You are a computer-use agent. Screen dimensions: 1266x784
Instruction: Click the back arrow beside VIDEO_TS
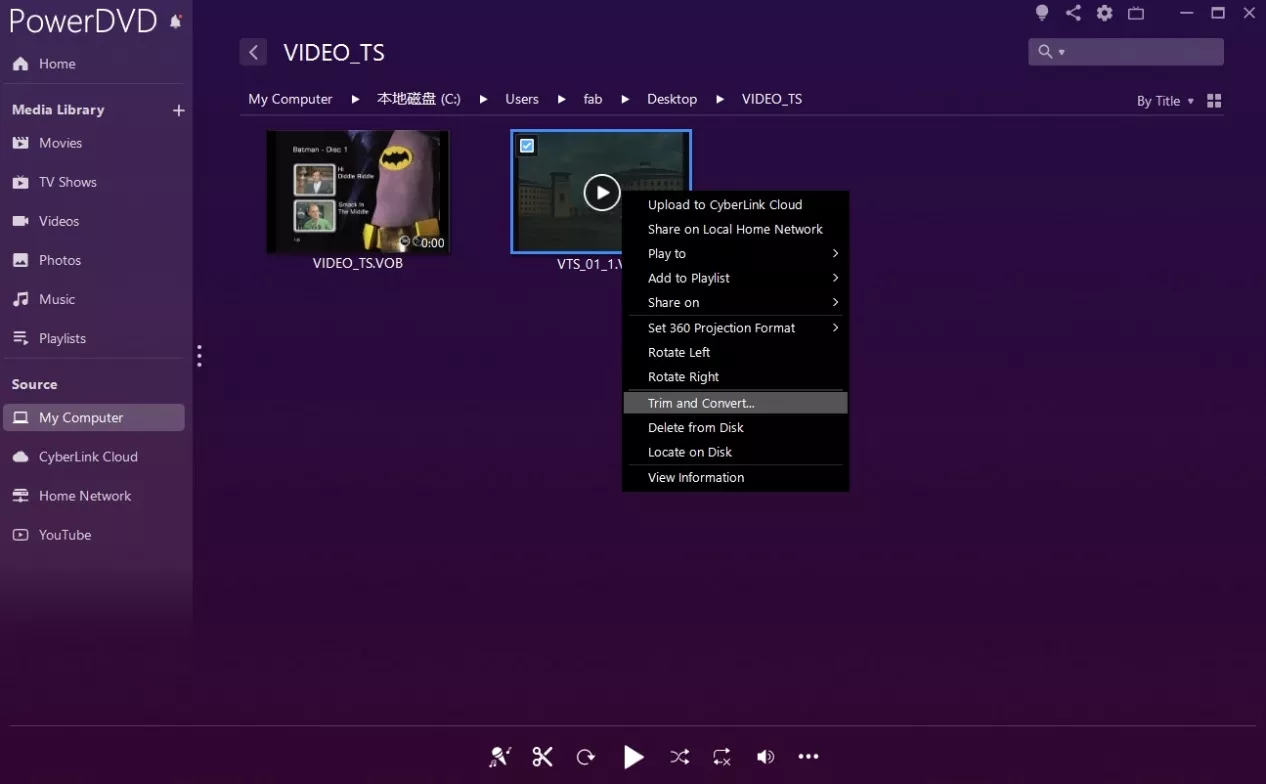point(253,52)
